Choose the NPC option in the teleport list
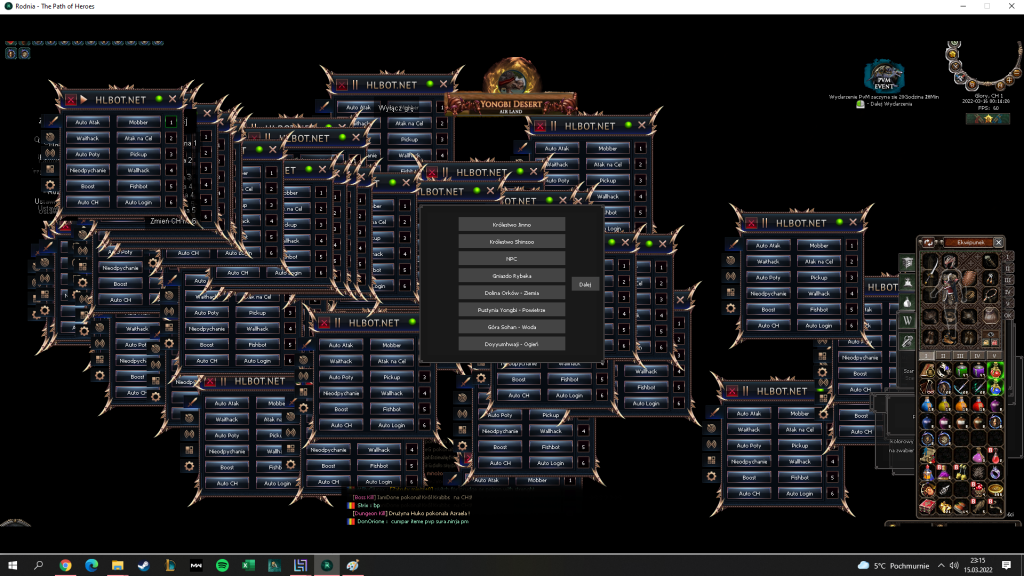This screenshot has width=1024, height=576. (511, 259)
